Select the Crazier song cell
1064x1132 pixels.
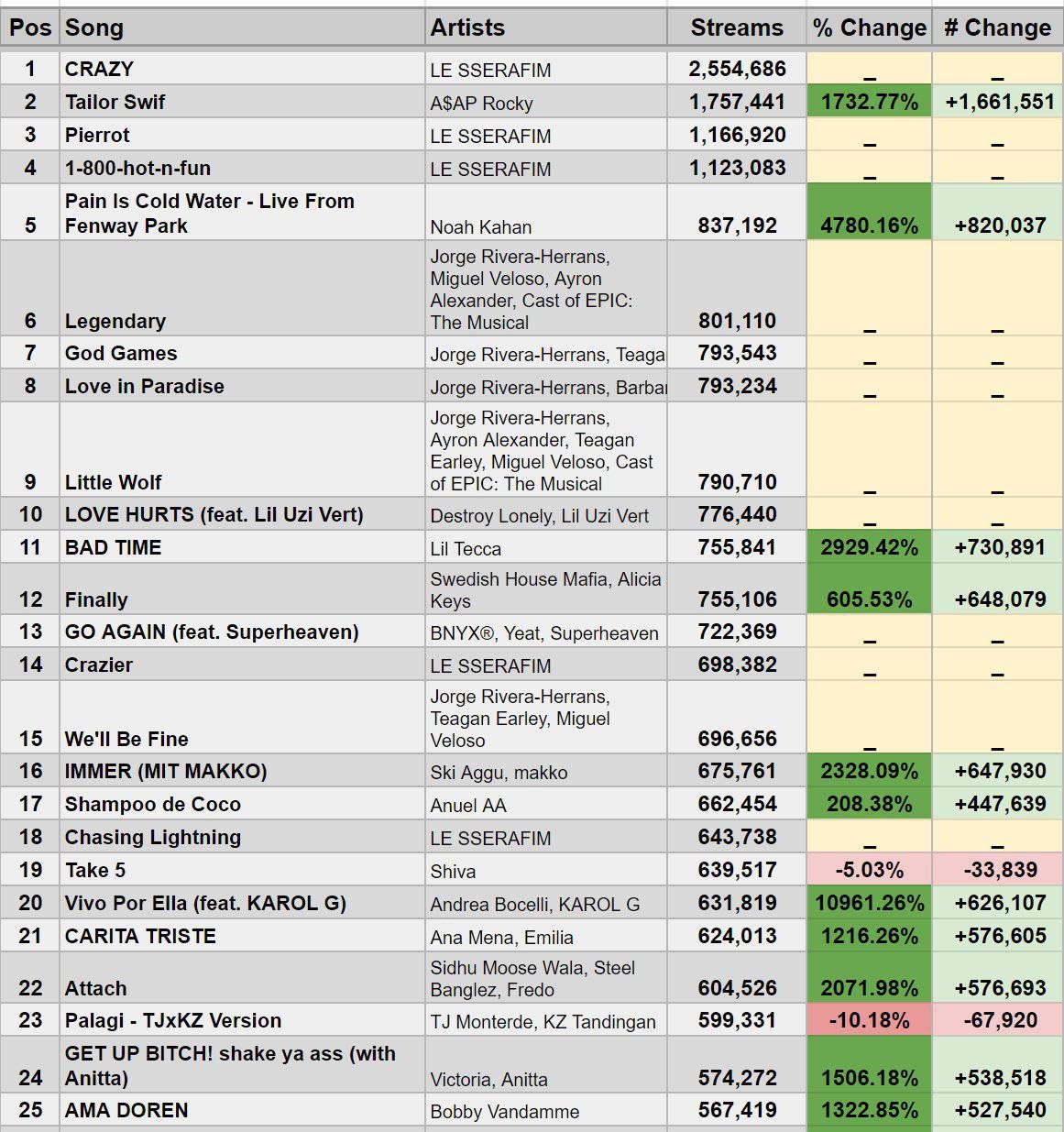(242, 665)
